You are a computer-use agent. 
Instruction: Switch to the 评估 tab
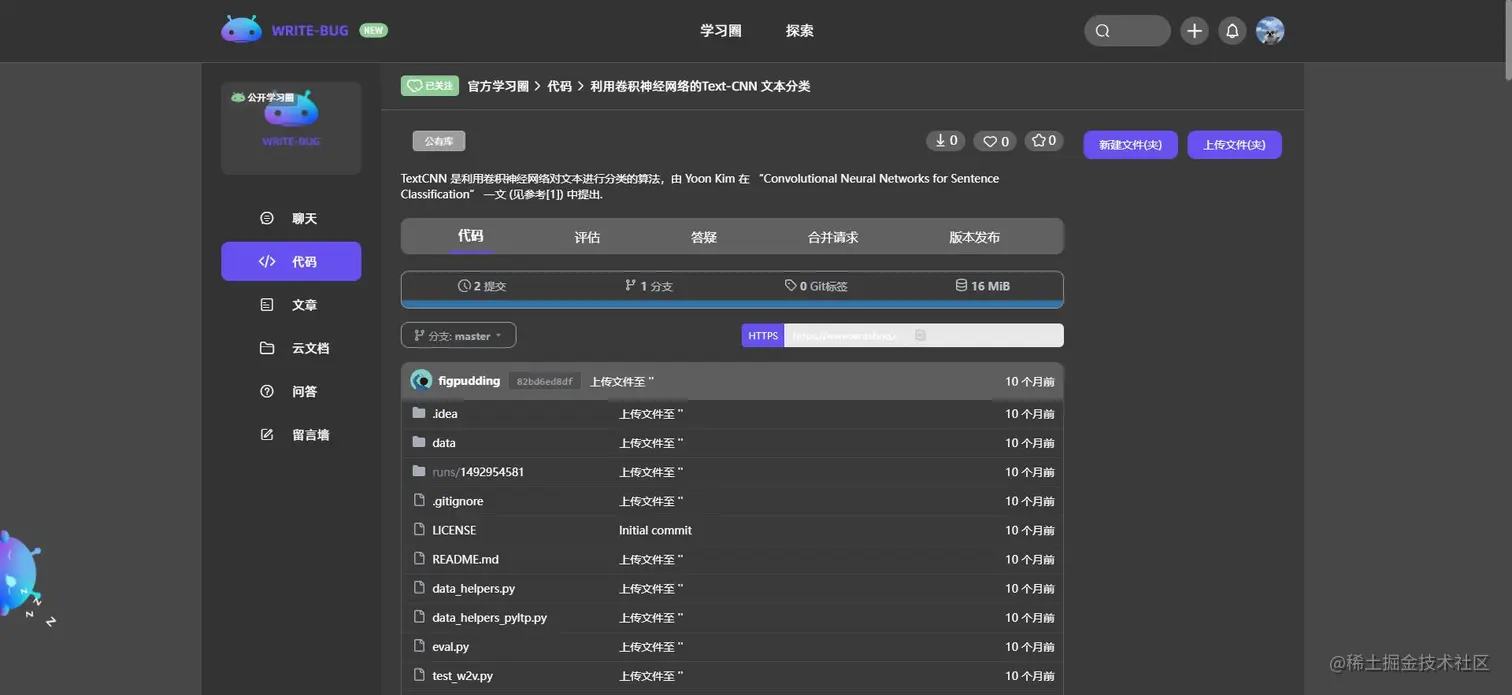[587, 237]
